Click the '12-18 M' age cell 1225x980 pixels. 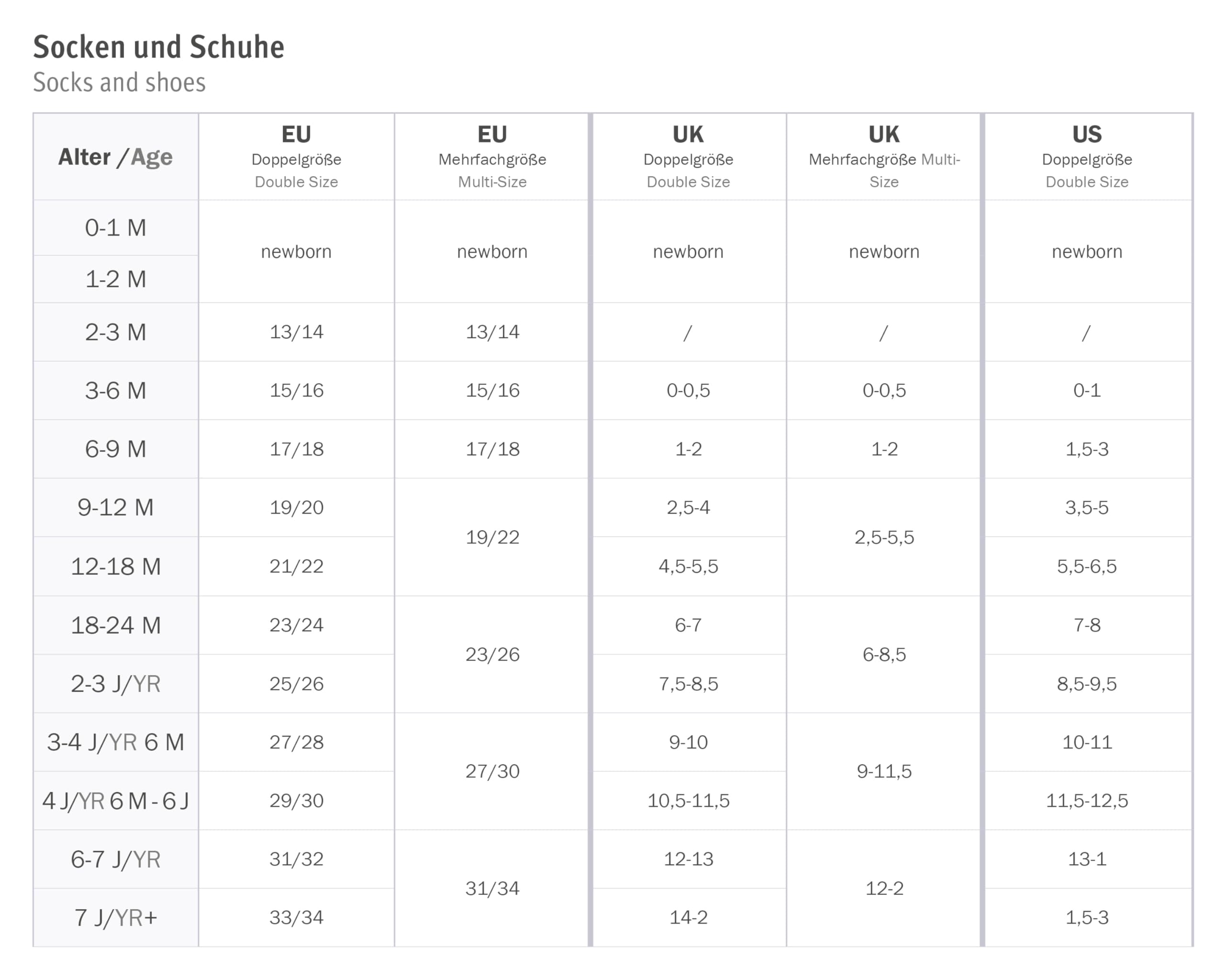pyautogui.click(x=115, y=567)
